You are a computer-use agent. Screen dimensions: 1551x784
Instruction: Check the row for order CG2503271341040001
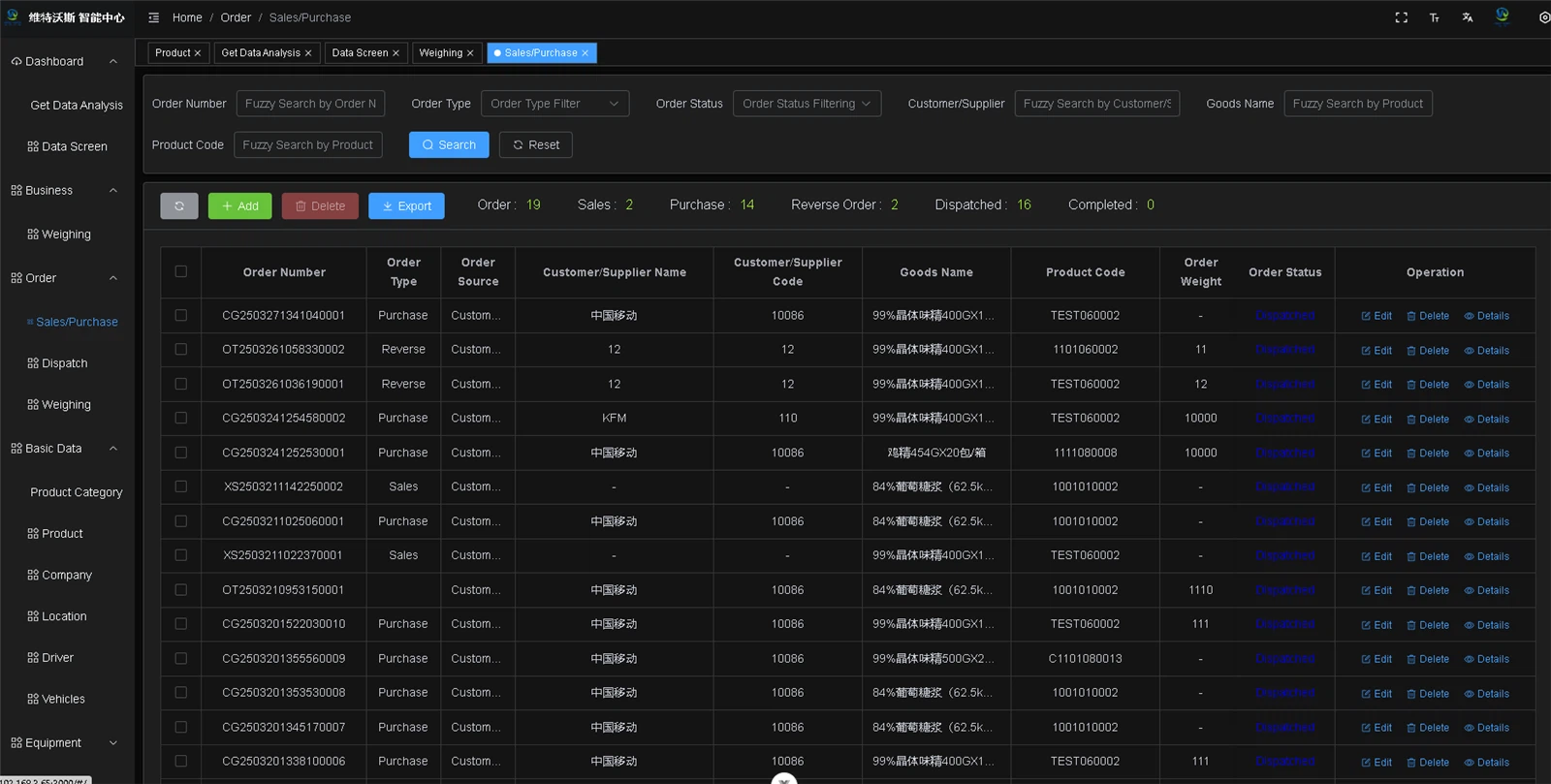point(181,315)
